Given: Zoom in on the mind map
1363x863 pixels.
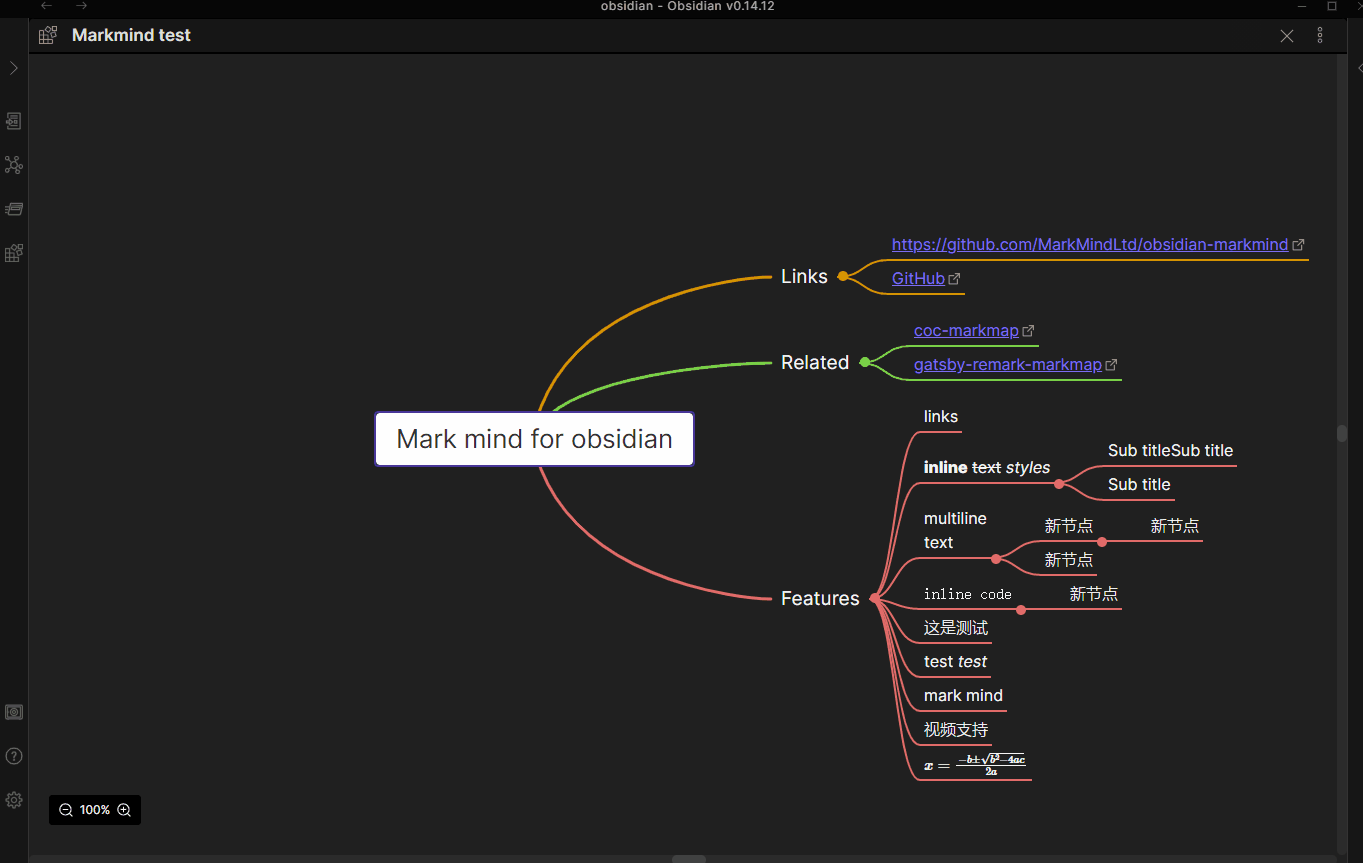Looking at the screenshot, I should (x=124, y=810).
